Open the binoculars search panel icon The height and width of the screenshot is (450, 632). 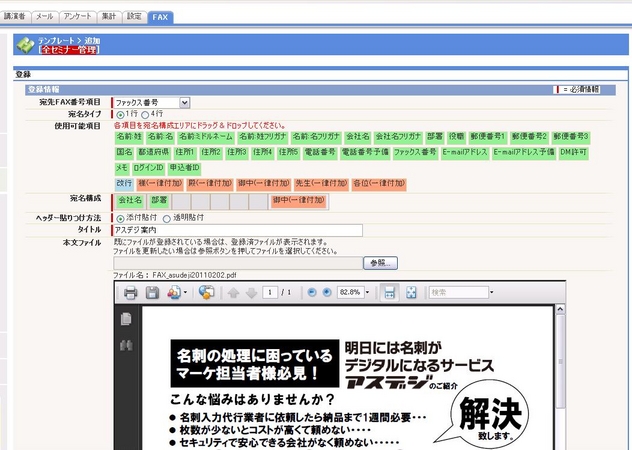(126, 345)
